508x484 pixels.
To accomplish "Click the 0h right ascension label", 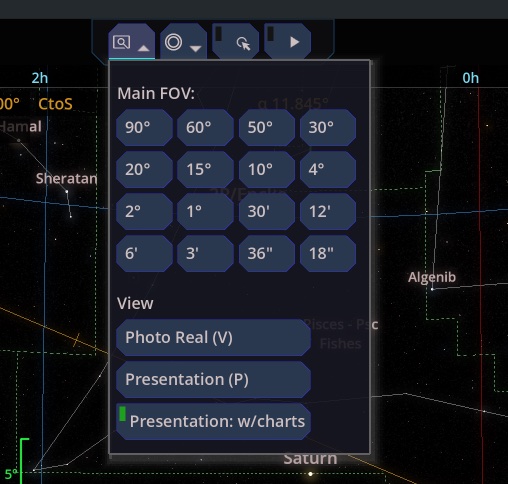I will 470,78.
